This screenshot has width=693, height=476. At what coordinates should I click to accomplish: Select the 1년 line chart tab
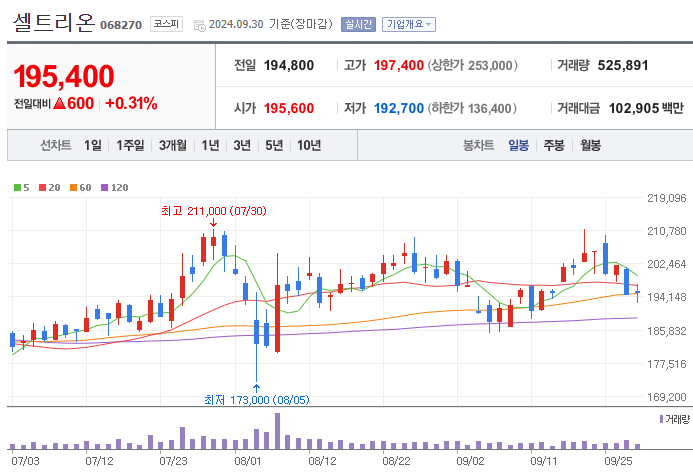click(210, 145)
